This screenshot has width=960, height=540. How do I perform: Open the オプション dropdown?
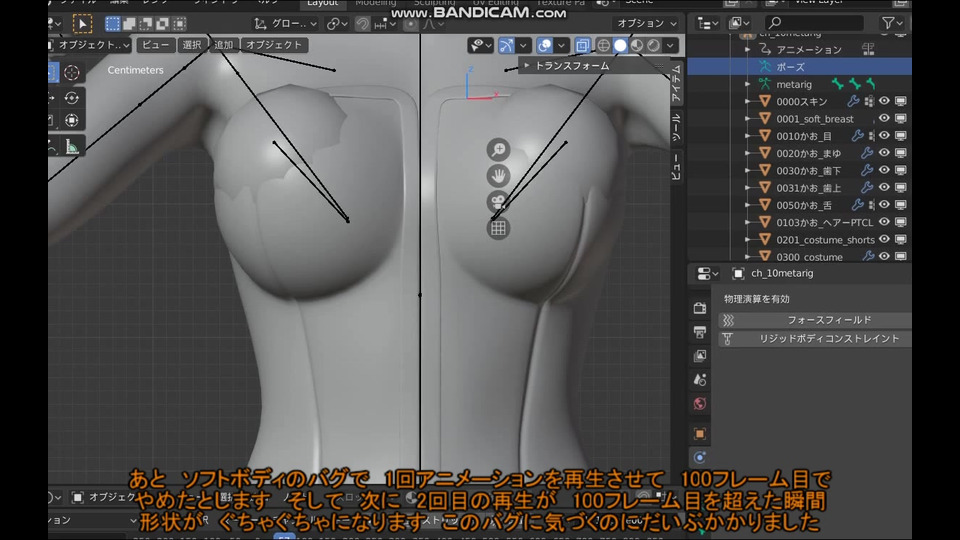[x=646, y=23]
